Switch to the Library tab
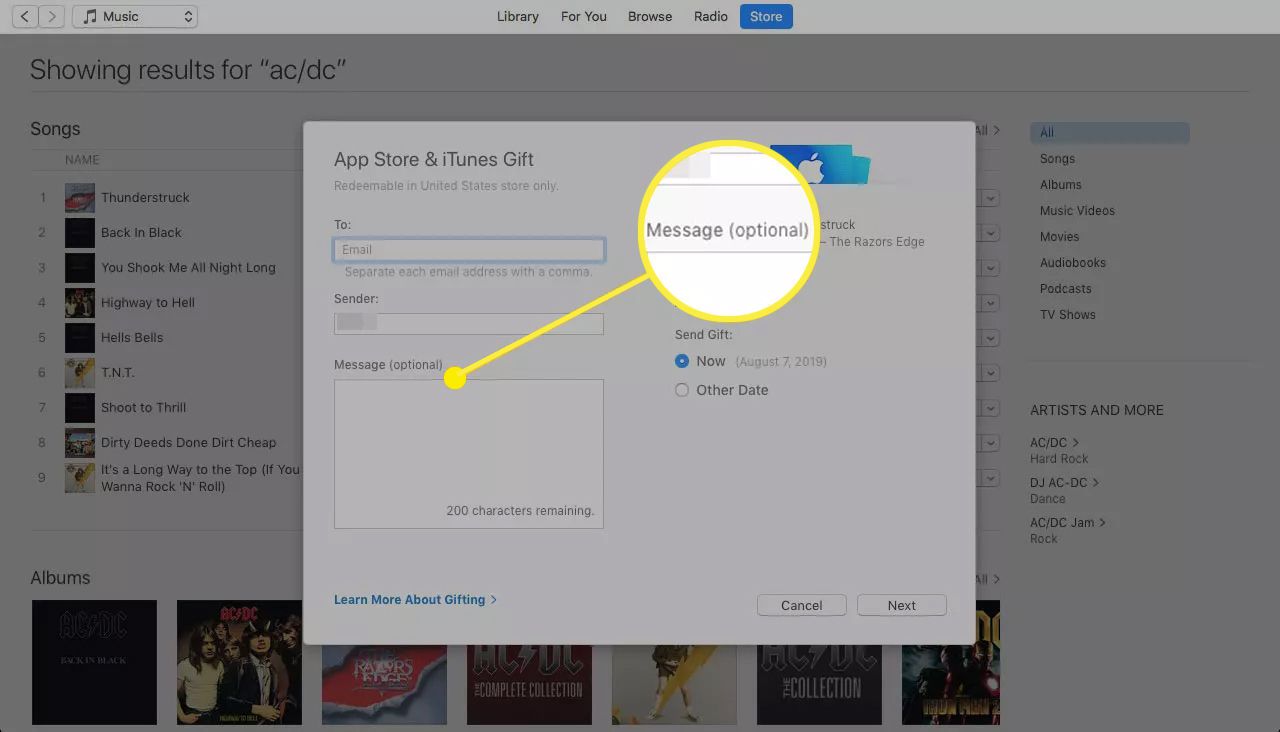Image resolution: width=1280 pixels, height=732 pixels. pyautogui.click(x=518, y=16)
